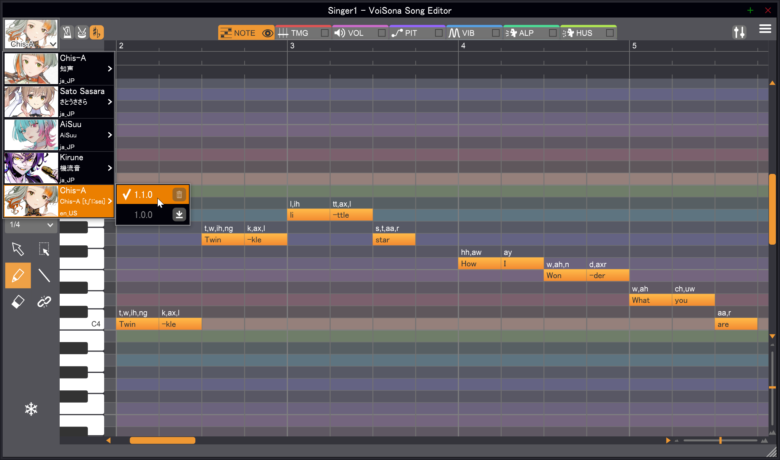Open the mixer sliders settings icon
Viewport: 780px width, 460px height.
739,32
